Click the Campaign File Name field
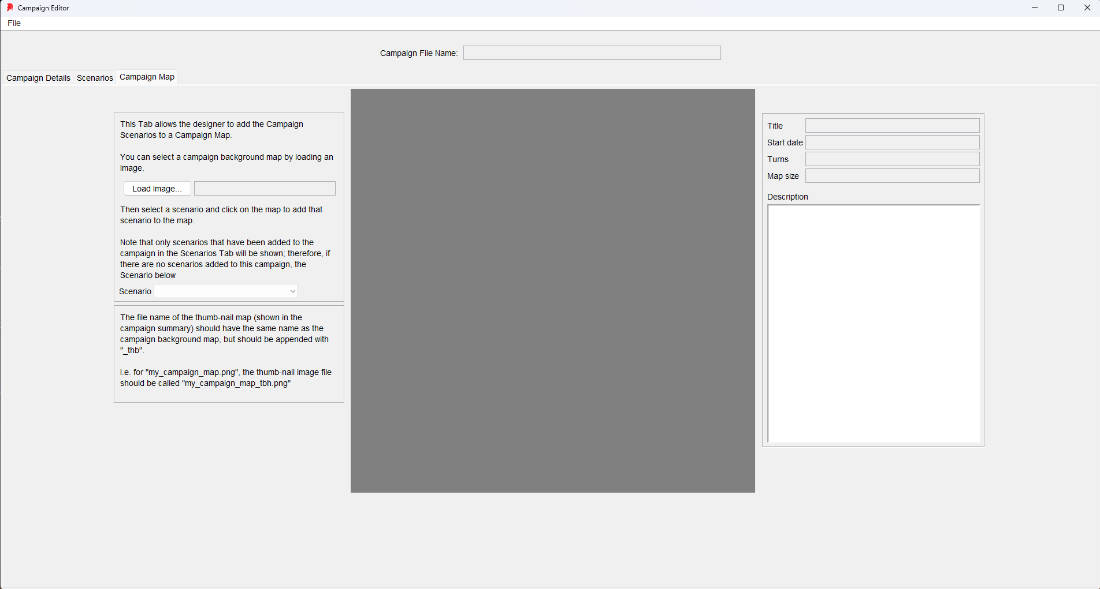The height and width of the screenshot is (589, 1100). pyautogui.click(x=591, y=53)
